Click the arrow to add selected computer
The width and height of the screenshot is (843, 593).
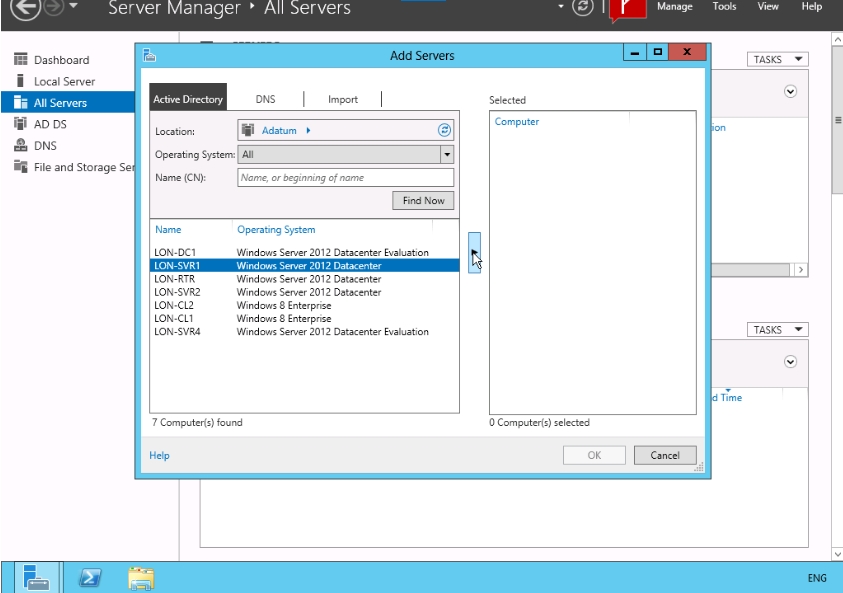click(474, 253)
